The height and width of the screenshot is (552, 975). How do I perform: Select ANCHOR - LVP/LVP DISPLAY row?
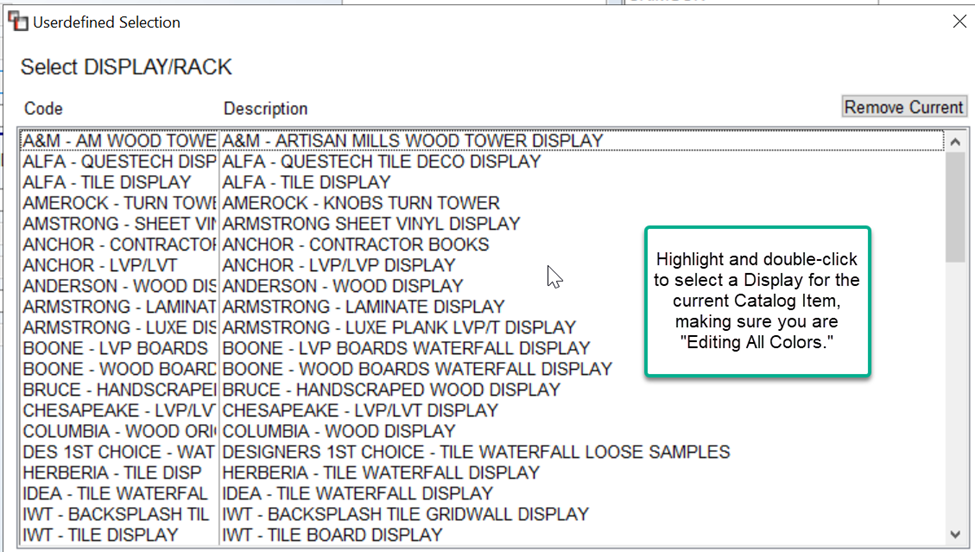tap(482, 265)
